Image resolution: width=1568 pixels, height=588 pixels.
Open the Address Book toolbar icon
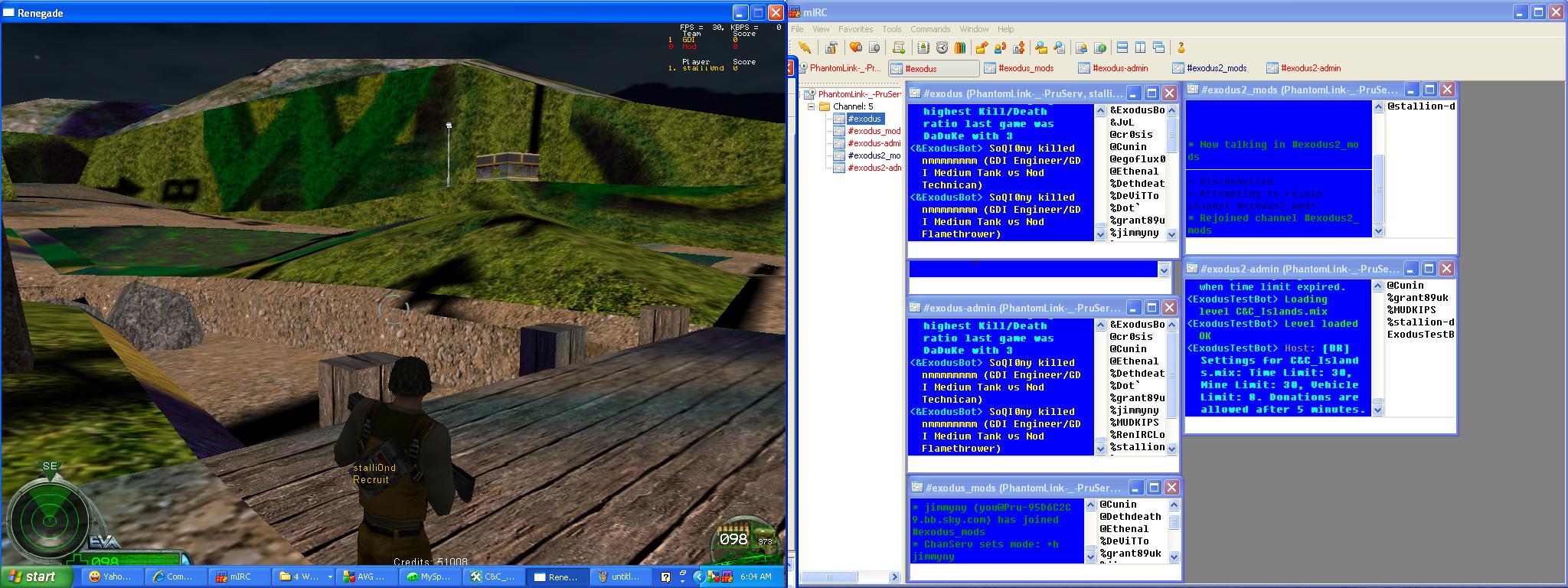point(923,47)
